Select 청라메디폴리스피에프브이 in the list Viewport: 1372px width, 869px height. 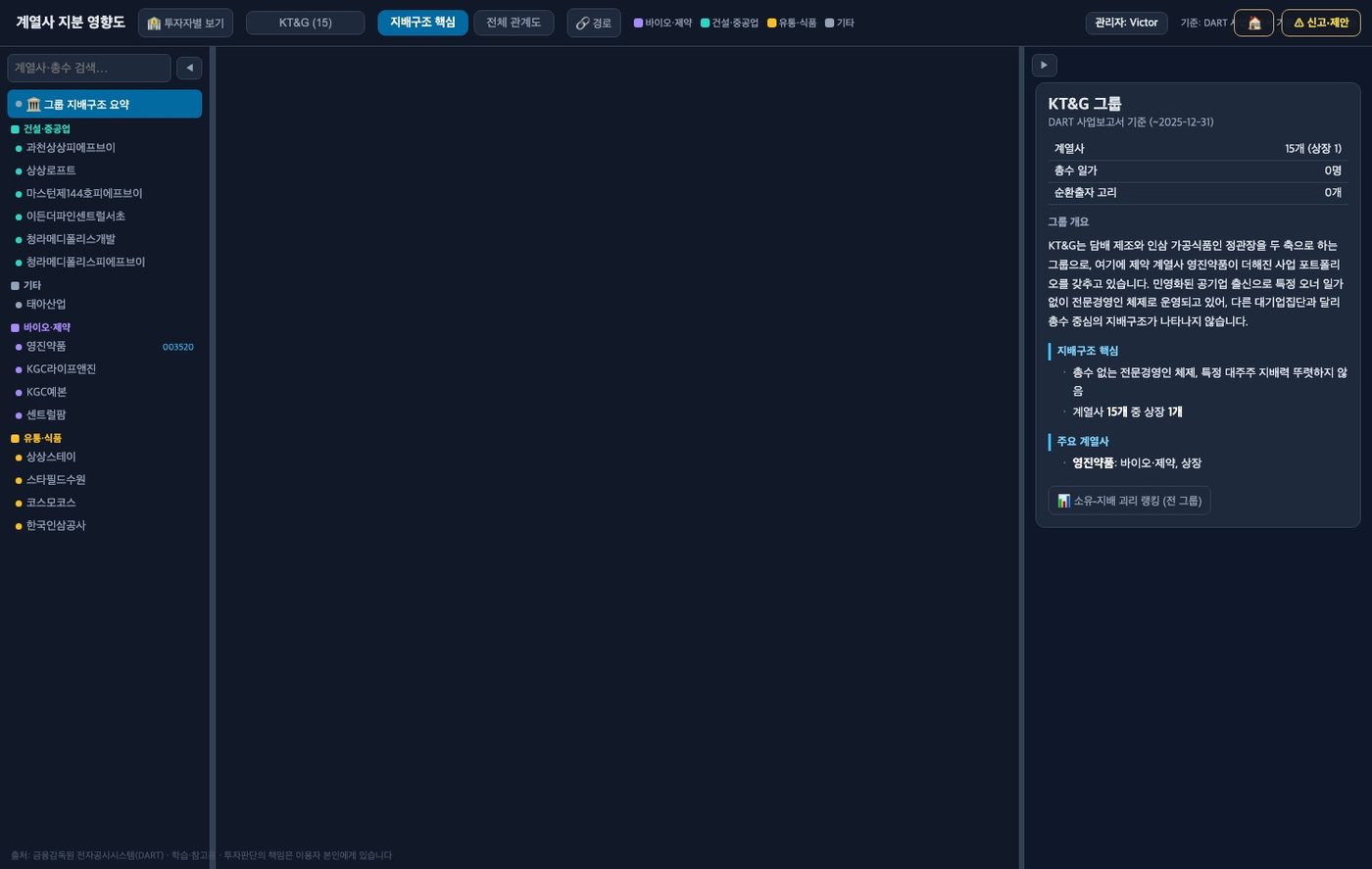click(x=105, y=263)
